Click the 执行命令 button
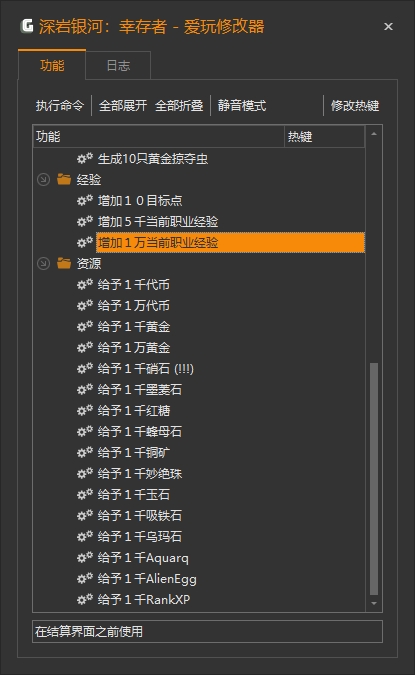This screenshot has height=675, width=415. tap(59, 105)
